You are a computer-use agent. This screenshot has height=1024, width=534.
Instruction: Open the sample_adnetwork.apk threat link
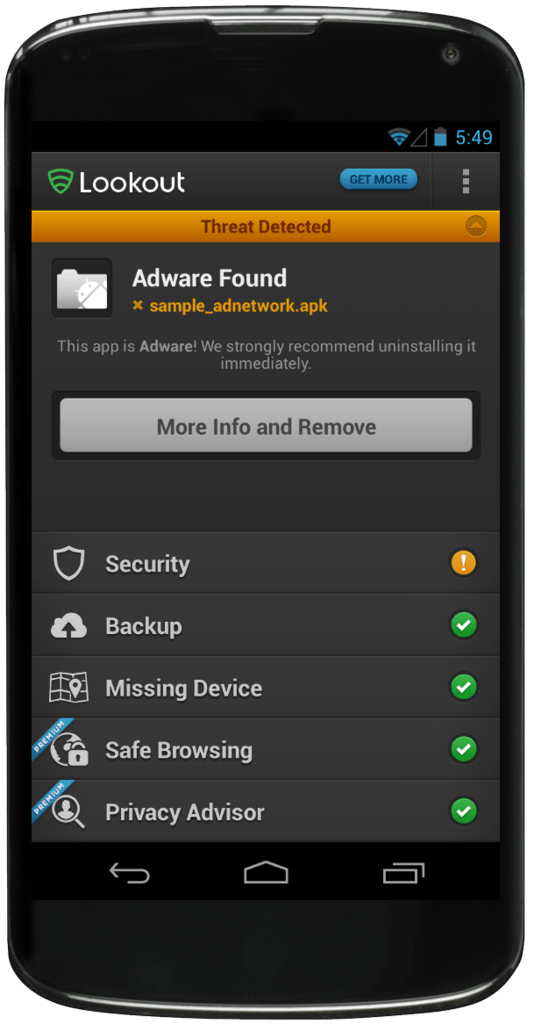pyautogui.click(x=238, y=305)
